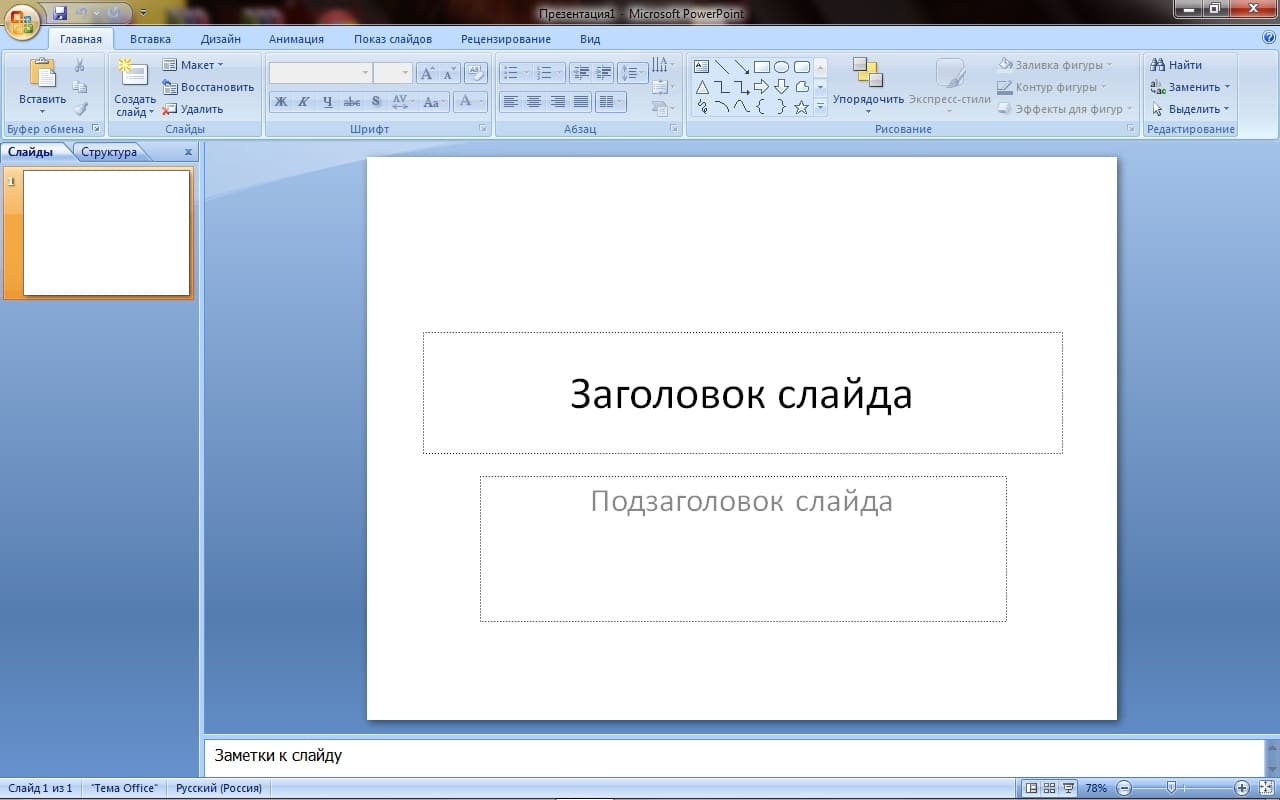
Task: Click the Заголовок слайда title placeholder
Action: [742, 393]
